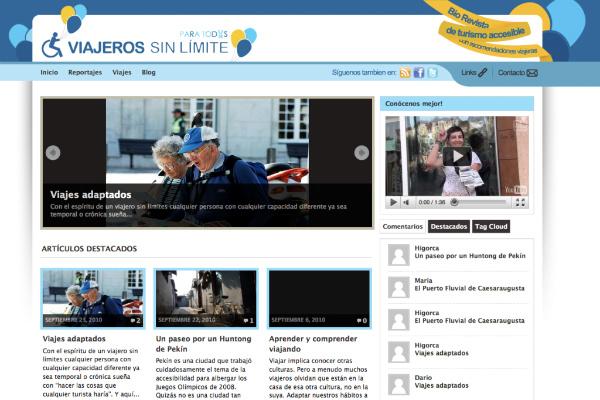Open the Viajes menu item

(x=122, y=73)
